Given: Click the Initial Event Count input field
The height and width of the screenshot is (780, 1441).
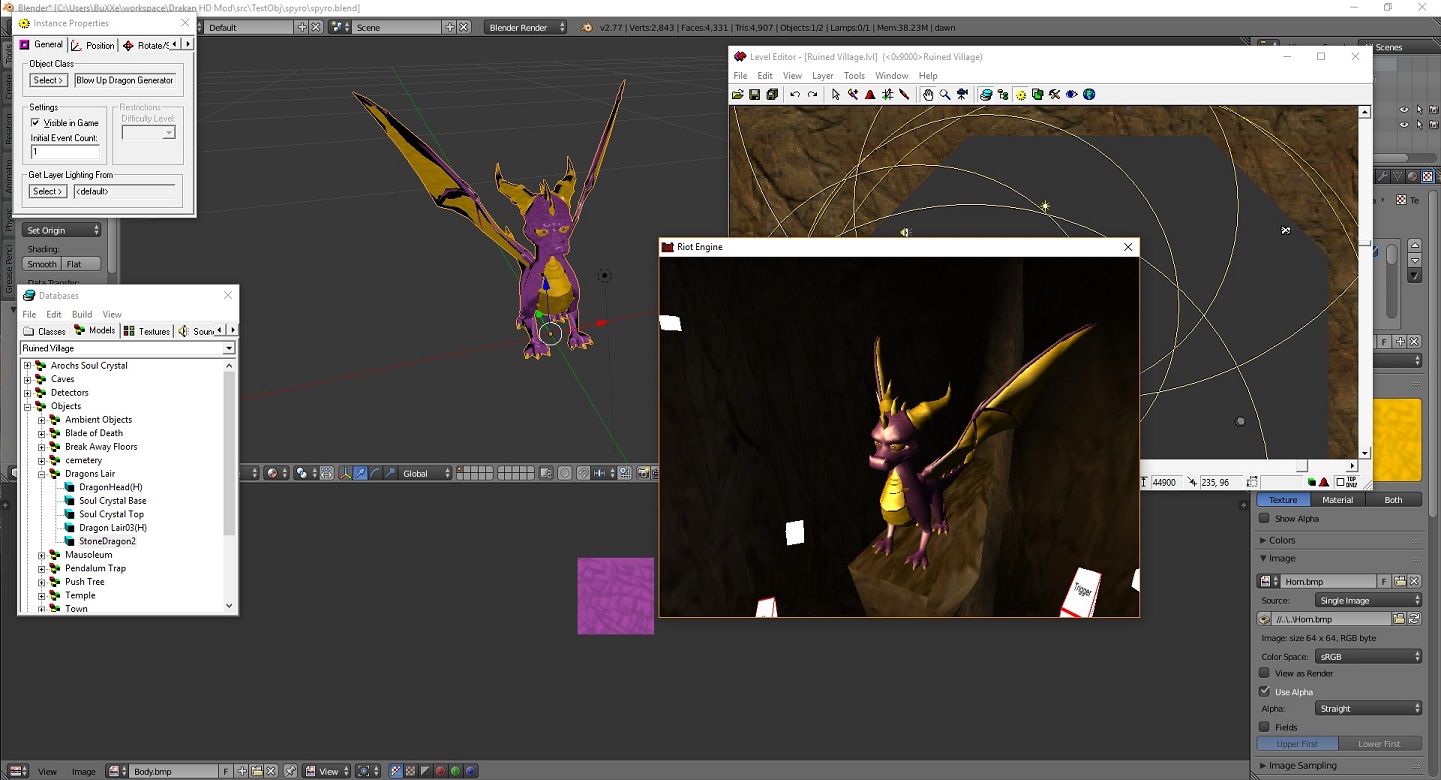Looking at the screenshot, I should click(x=65, y=152).
